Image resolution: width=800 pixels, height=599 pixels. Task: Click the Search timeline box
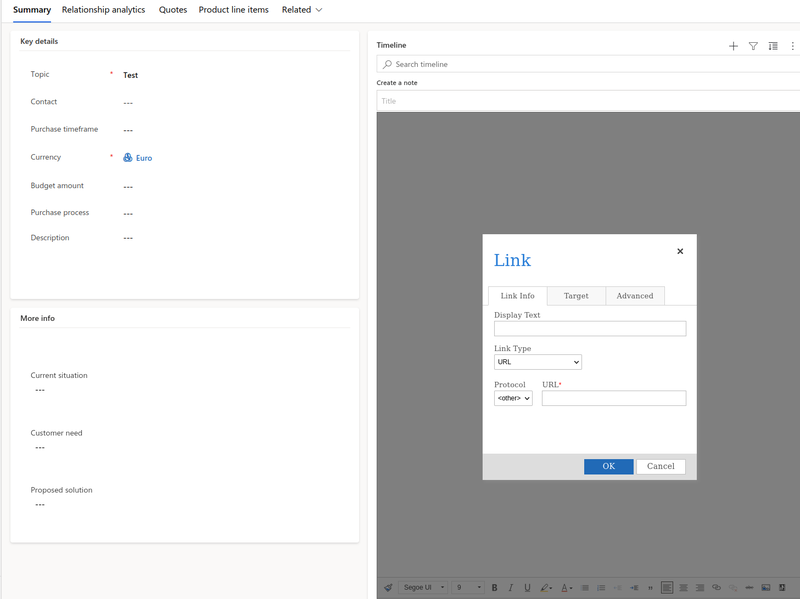click(x=588, y=64)
